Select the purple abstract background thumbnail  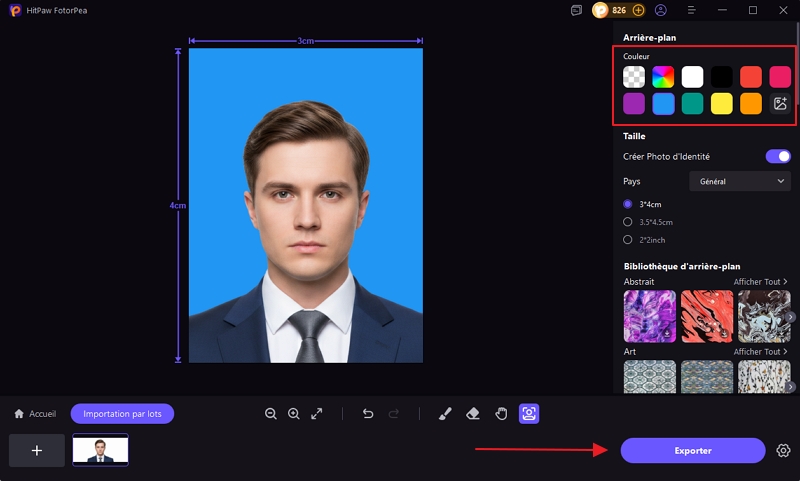pos(649,316)
